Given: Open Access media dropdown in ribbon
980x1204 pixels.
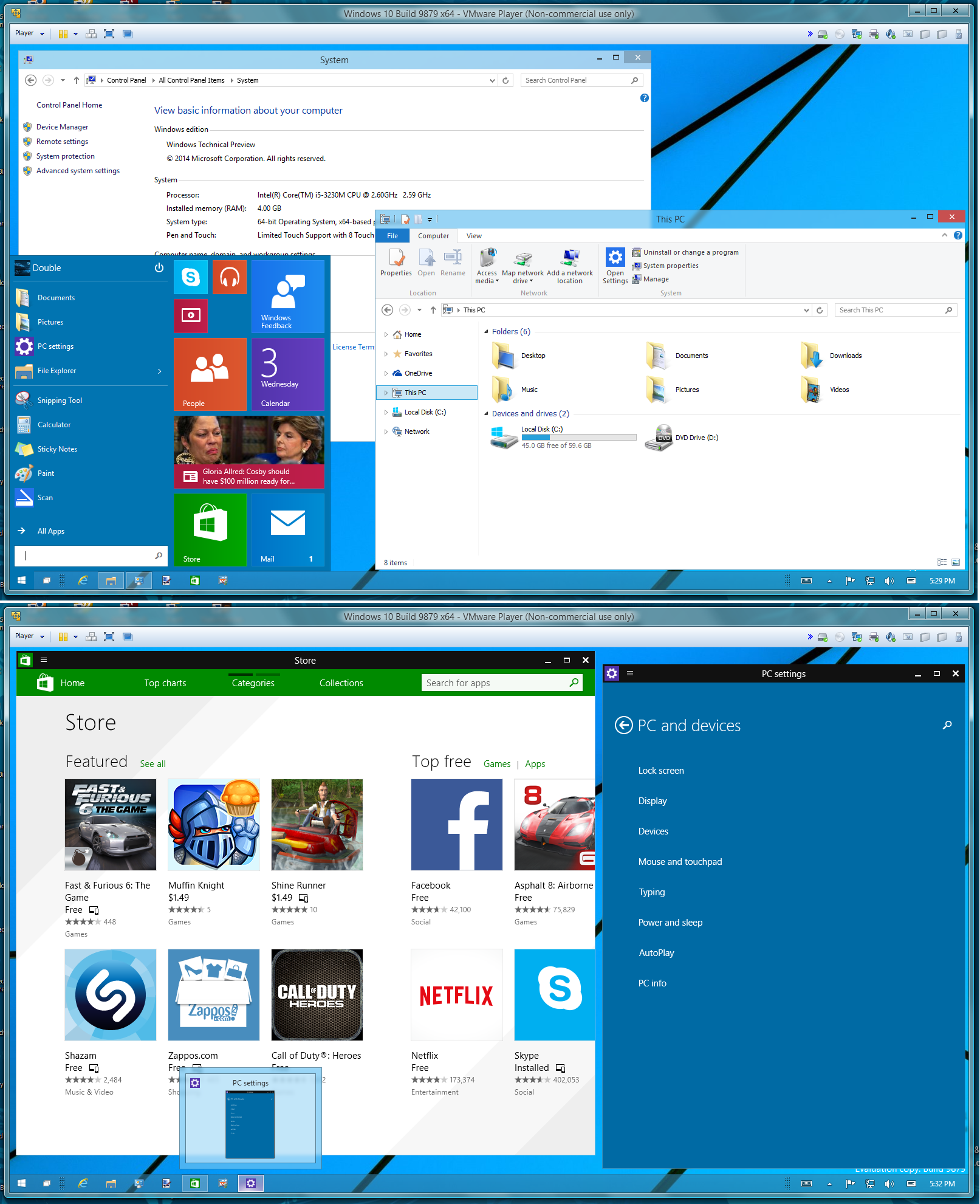Looking at the screenshot, I should pyautogui.click(x=487, y=266).
